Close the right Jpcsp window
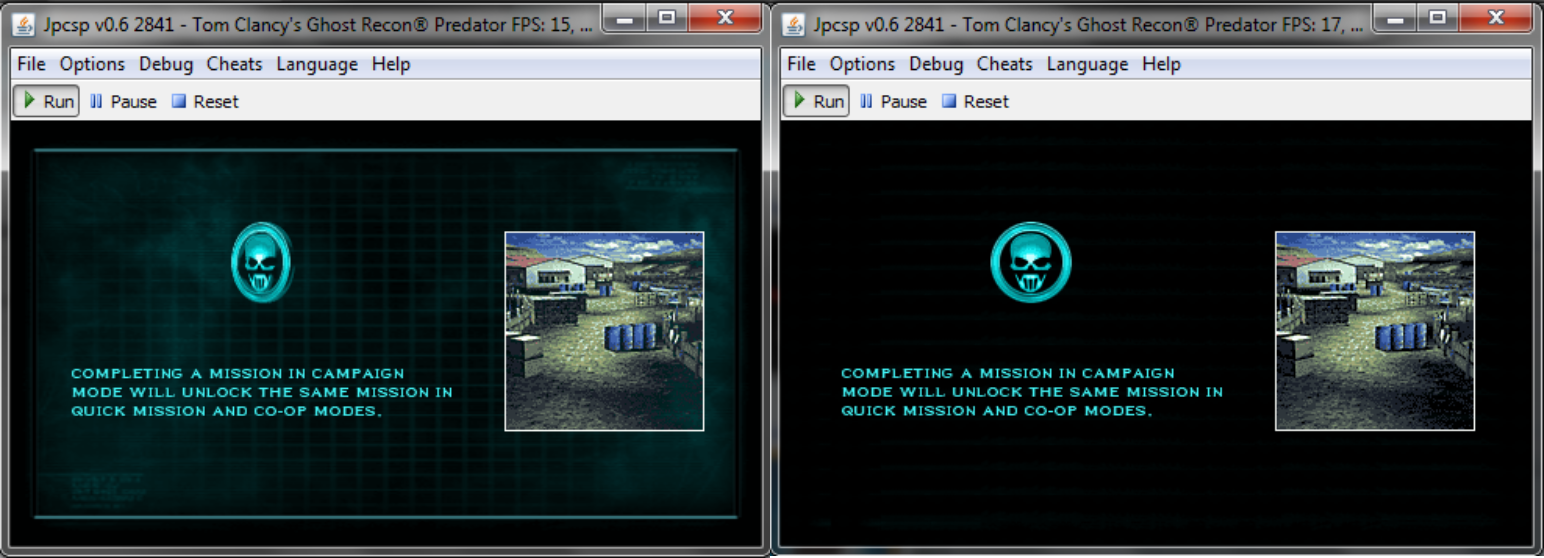The height and width of the screenshot is (558, 1544). (x=1495, y=17)
